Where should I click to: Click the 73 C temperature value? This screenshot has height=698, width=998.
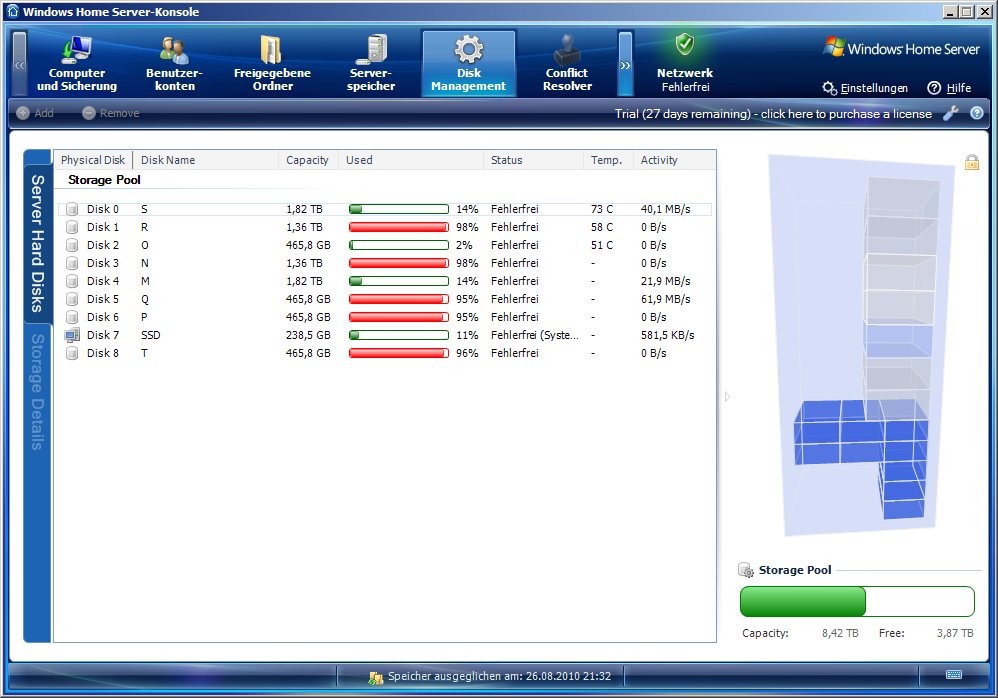(601, 209)
